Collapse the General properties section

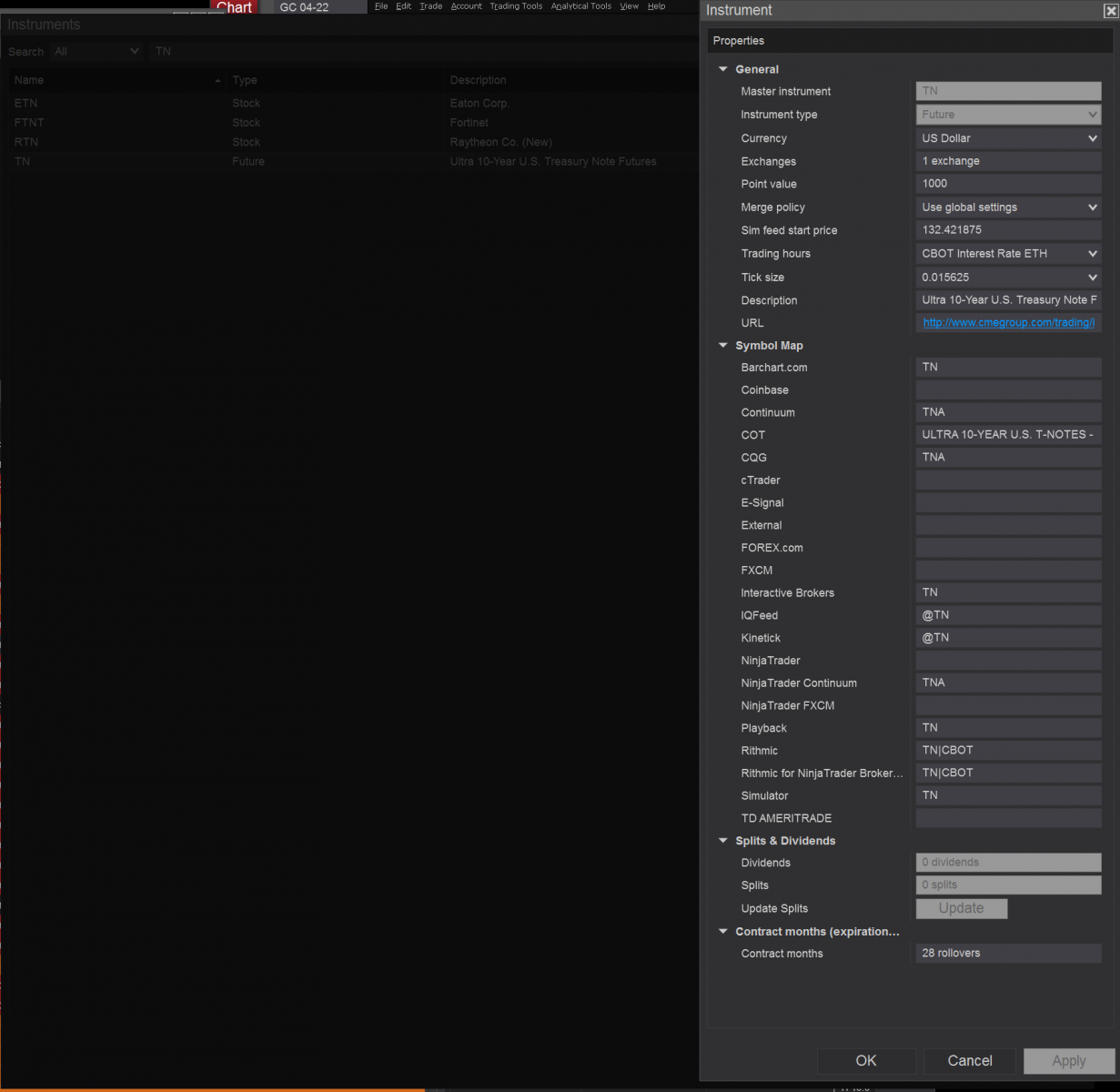pyautogui.click(x=723, y=69)
